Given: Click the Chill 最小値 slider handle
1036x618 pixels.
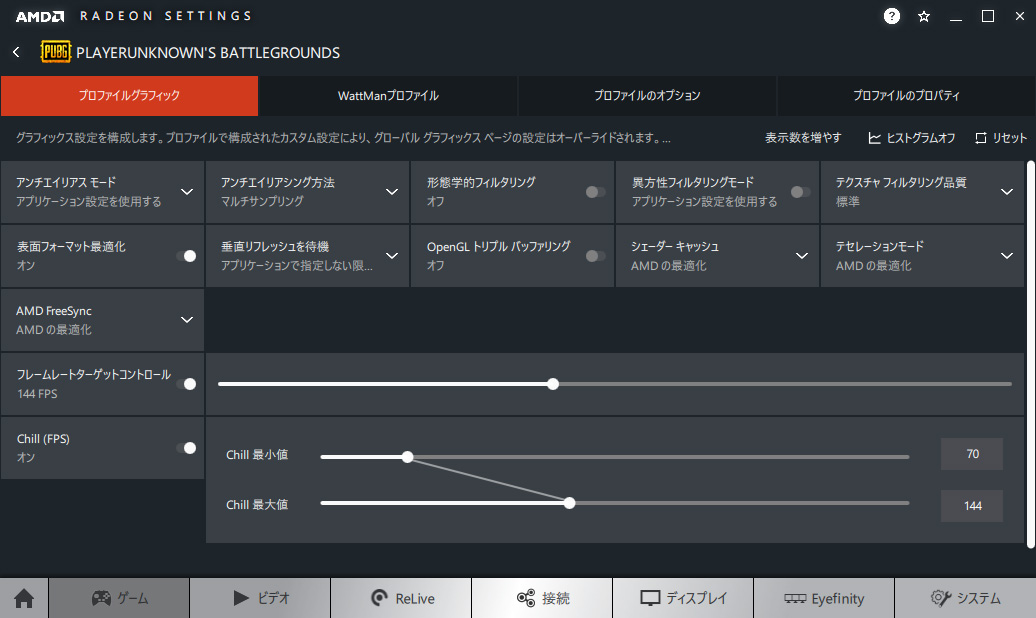Looking at the screenshot, I should [x=407, y=457].
